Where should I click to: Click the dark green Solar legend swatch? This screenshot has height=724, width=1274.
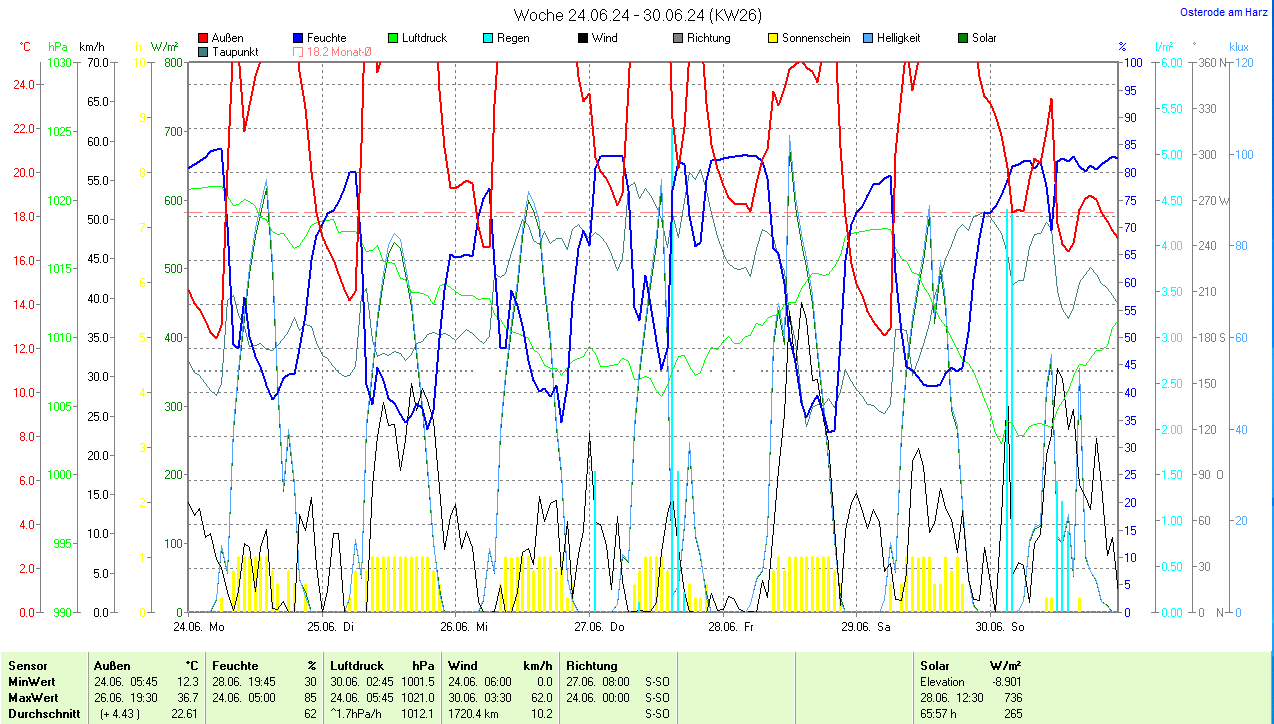point(963,38)
